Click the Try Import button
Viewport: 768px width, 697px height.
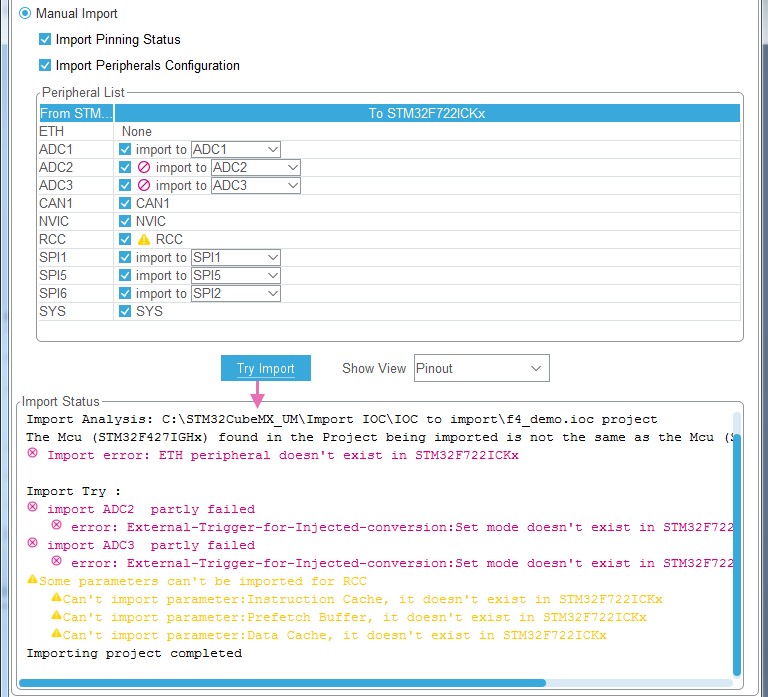pyautogui.click(x=265, y=368)
